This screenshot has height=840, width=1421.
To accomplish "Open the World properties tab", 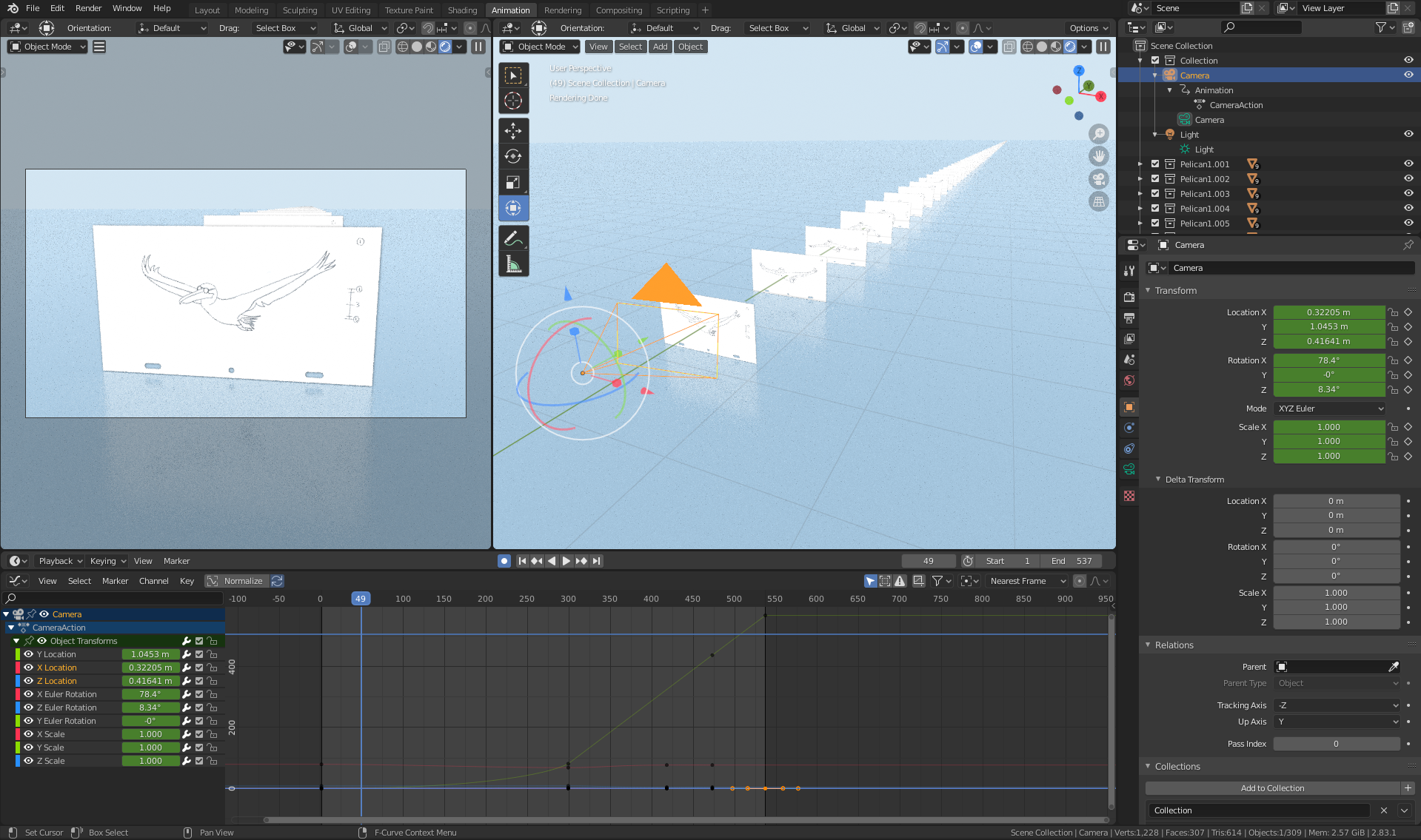I will (x=1129, y=380).
